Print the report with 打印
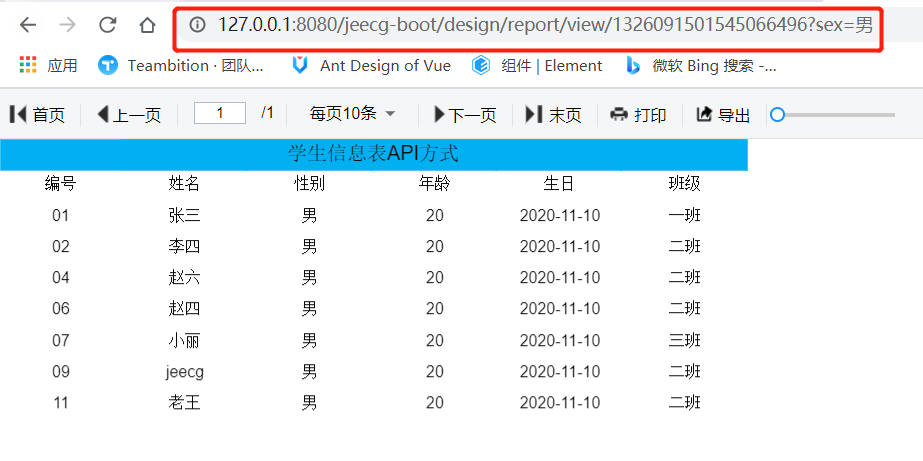Screen dimensions: 923x461 pos(638,114)
